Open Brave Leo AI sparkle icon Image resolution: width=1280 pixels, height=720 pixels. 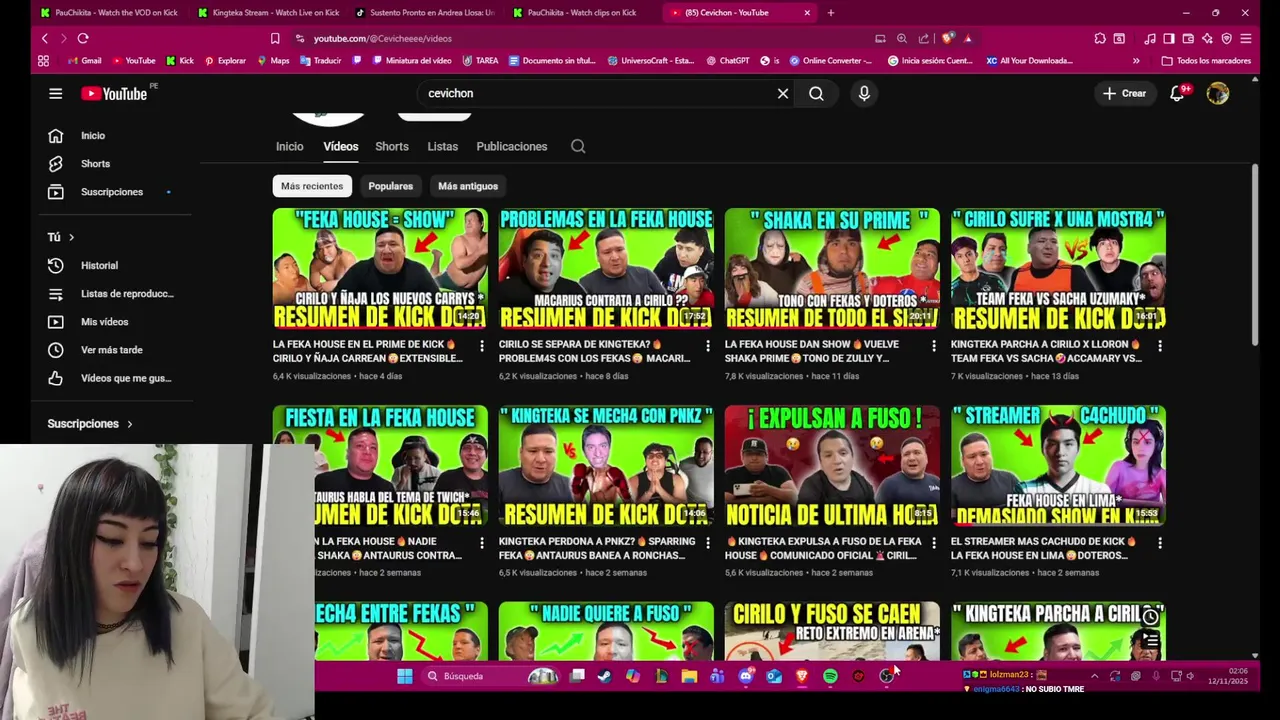coord(1207,38)
